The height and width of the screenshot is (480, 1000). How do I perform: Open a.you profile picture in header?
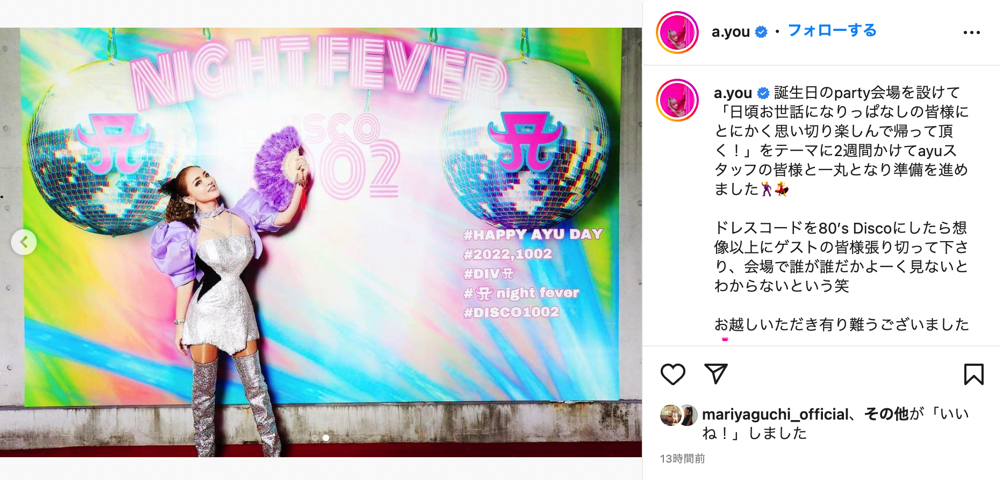677,32
